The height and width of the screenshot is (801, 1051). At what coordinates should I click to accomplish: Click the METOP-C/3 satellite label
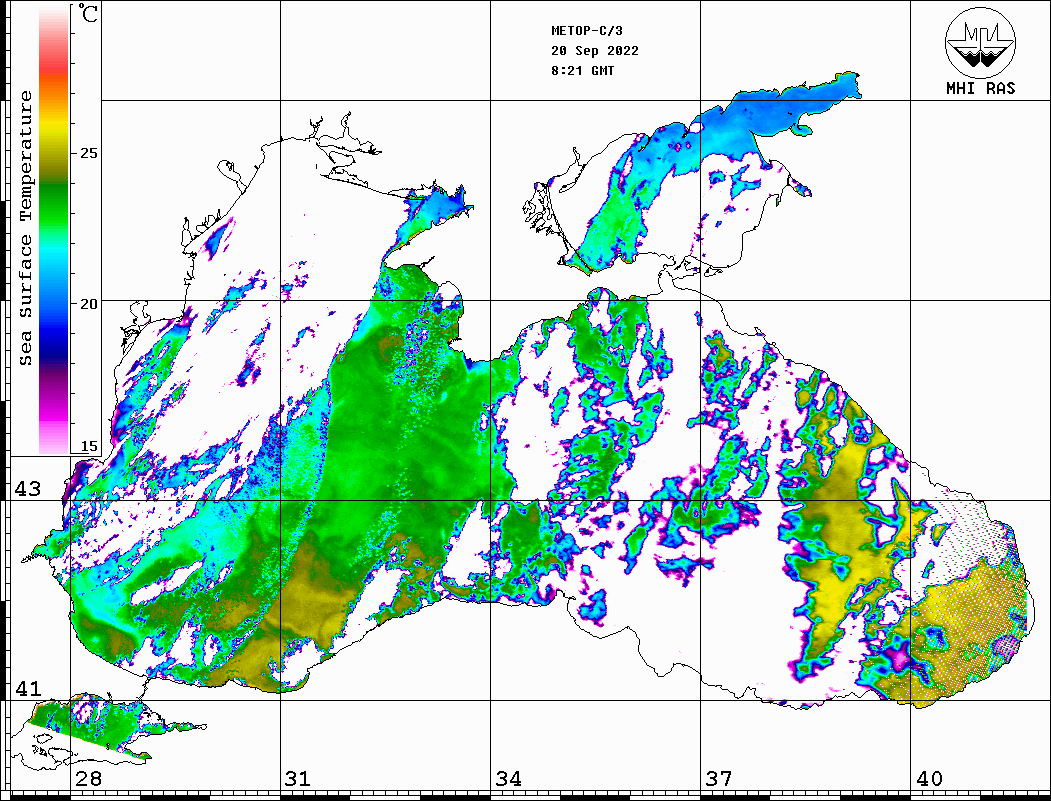pos(586,31)
